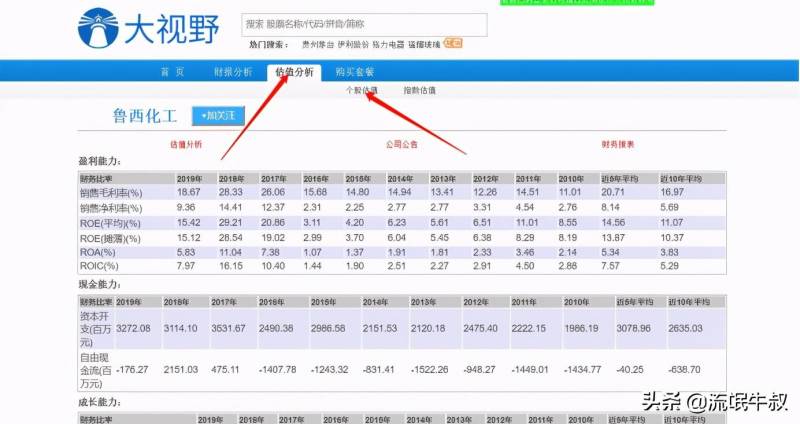Select the 估值分析 navigation tab

pos(294,72)
